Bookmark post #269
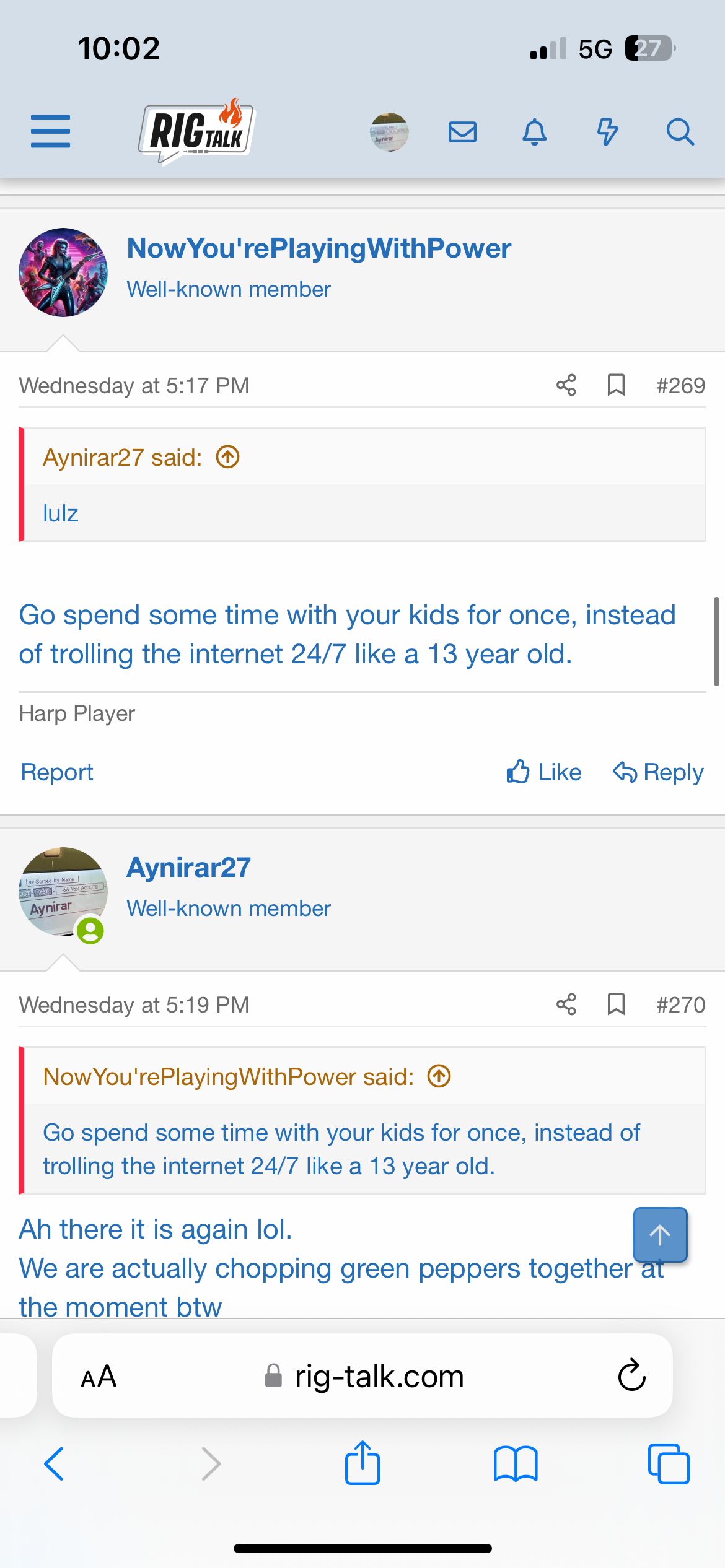The height and width of the screenshot is (1568, 725). pyautogui.click(x=616, y=385)
